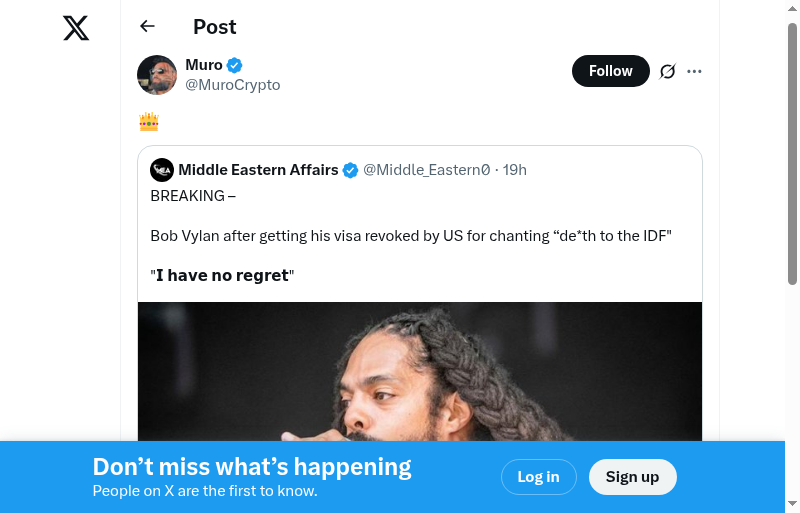
Task: Click the crown emoji in post
Action: (149, 122)
